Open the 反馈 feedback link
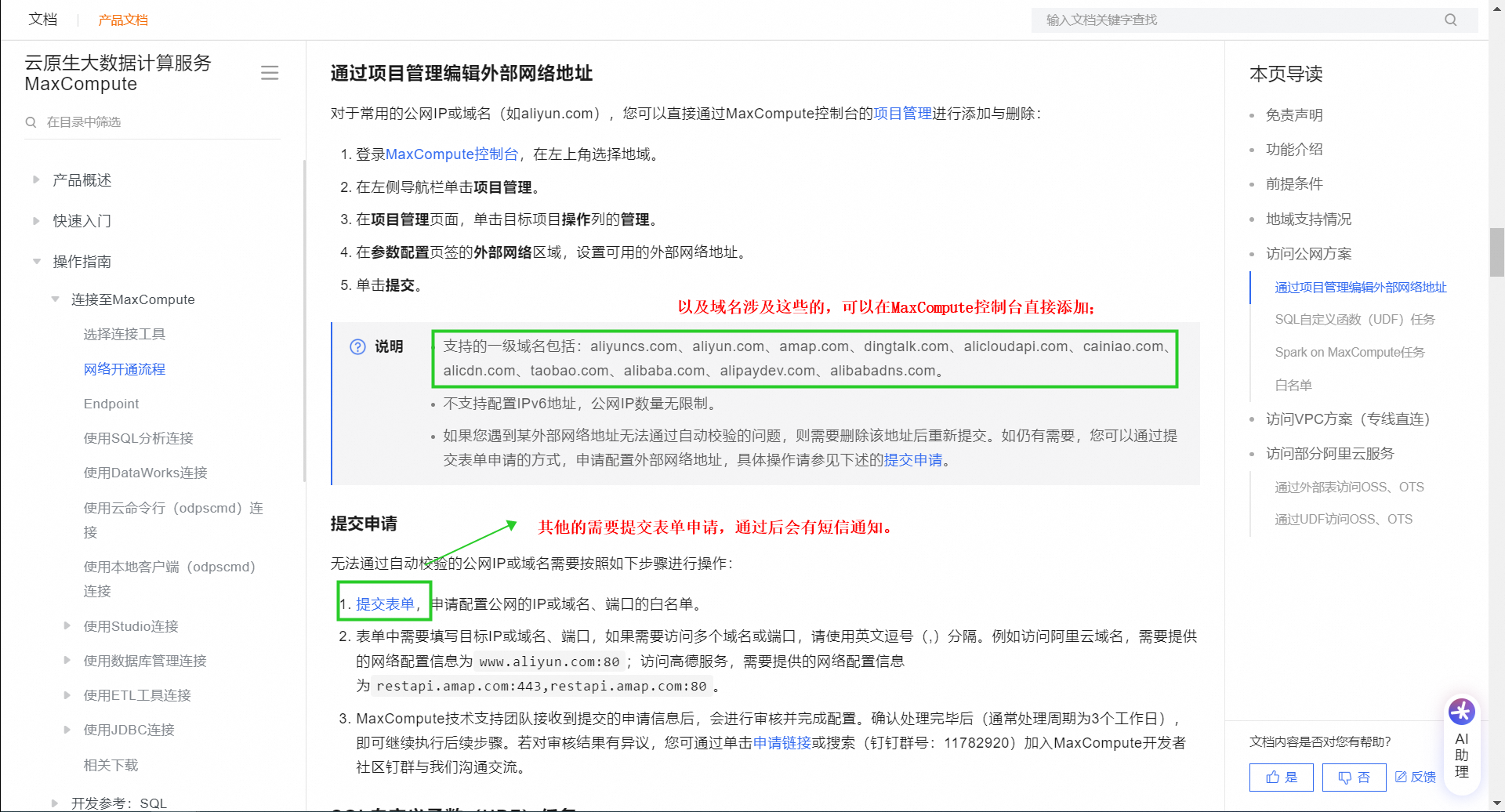1505x812 pixels. click(x=1416, y=778)
